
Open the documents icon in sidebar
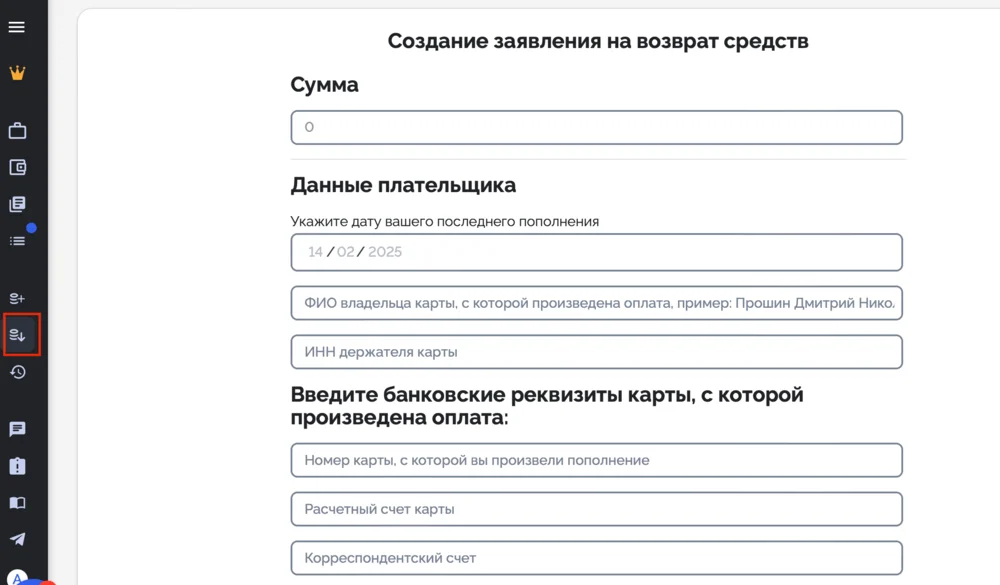tap(18, 203)
